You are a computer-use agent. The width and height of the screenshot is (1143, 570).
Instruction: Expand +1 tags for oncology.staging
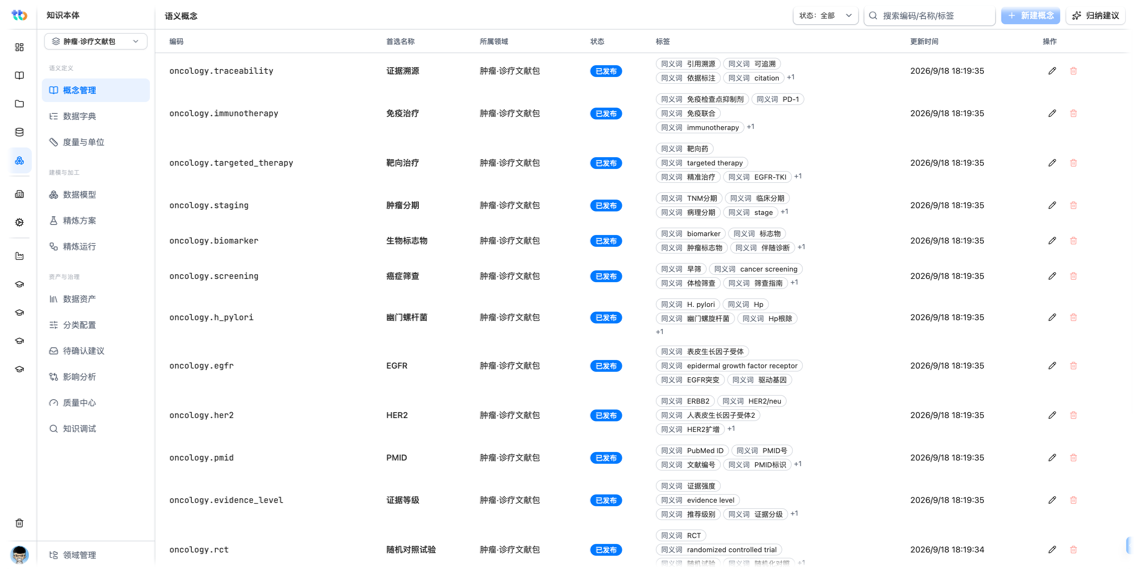784,212
